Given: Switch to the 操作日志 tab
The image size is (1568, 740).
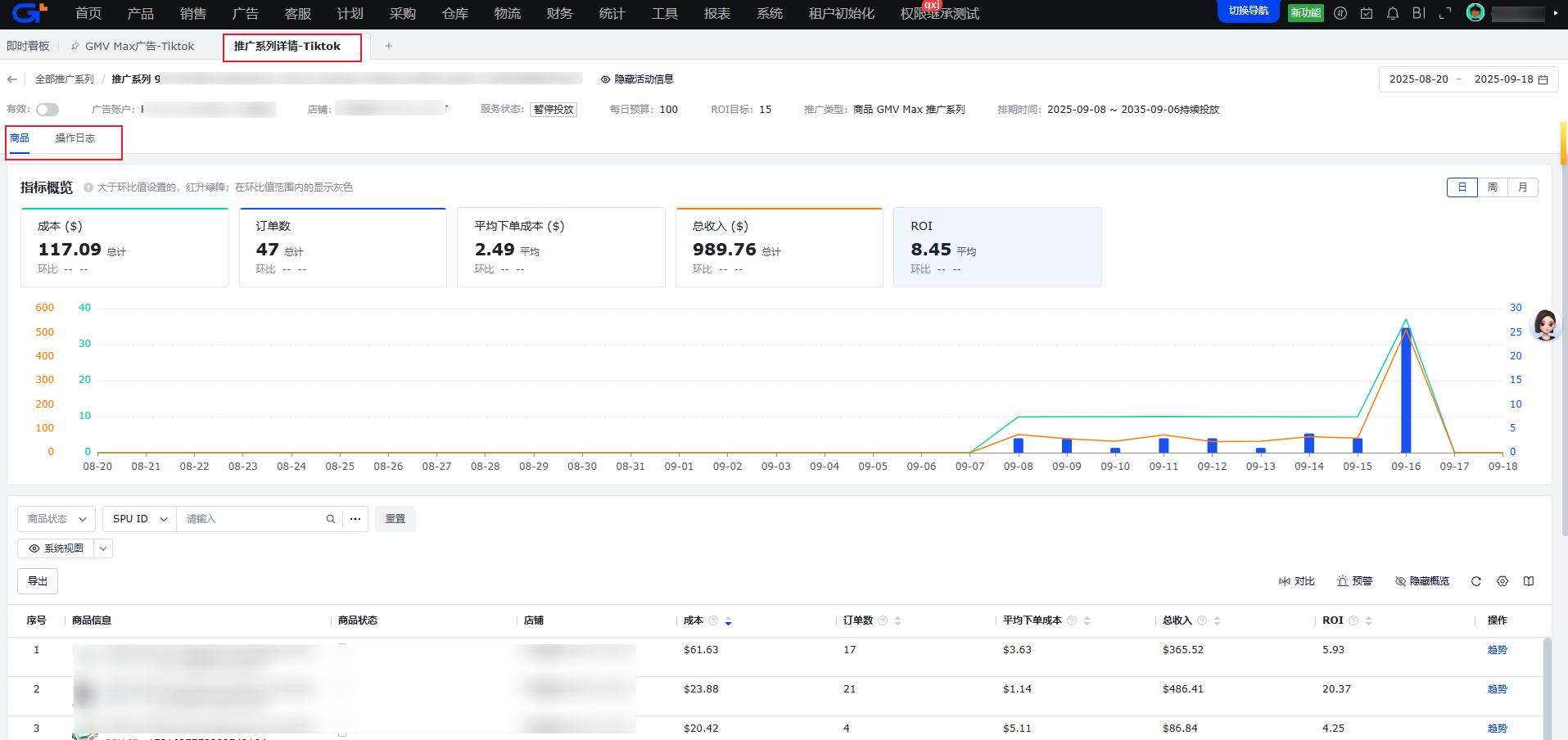Looking at the screenshot, I should [x=75, y=138].
